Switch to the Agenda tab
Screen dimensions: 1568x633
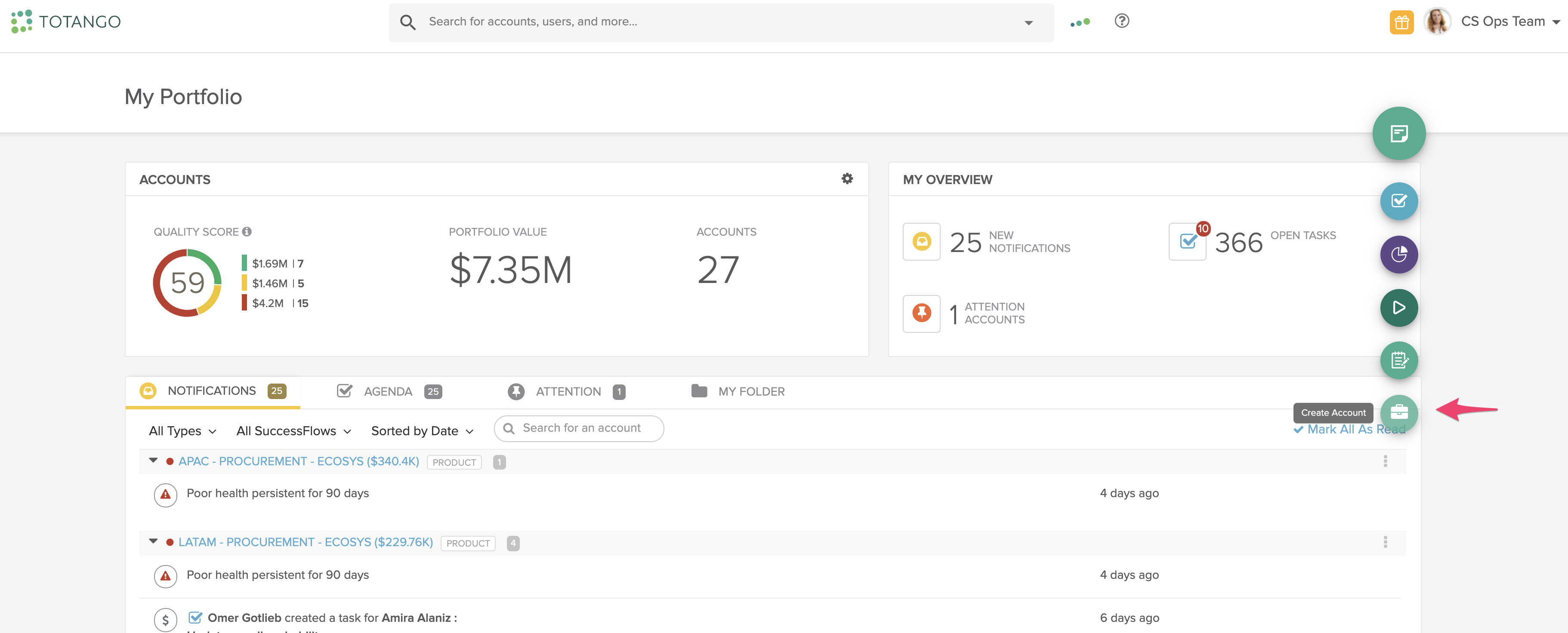pyautogui.click(x=389, y=392)
